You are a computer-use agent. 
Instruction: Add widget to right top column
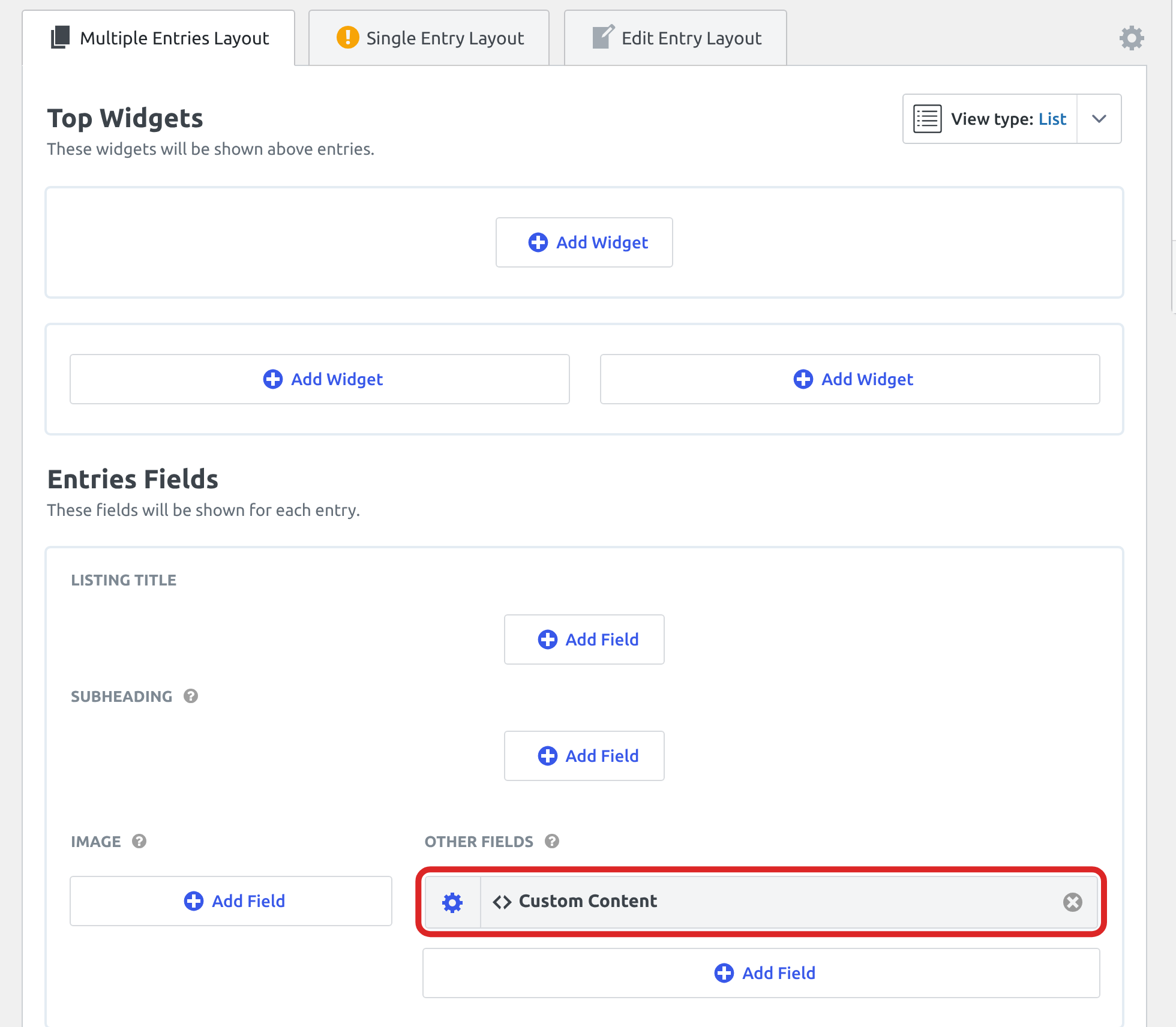850,379
